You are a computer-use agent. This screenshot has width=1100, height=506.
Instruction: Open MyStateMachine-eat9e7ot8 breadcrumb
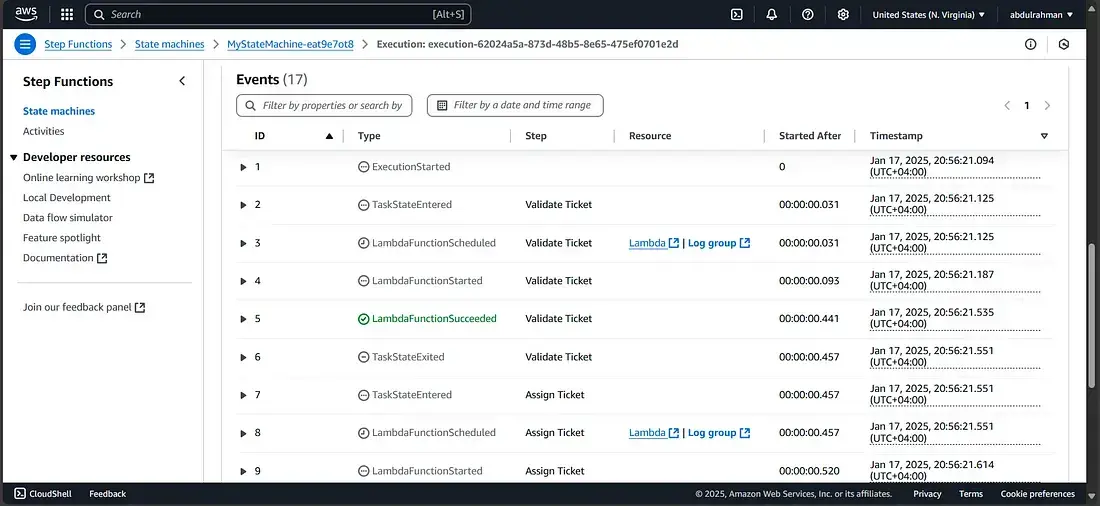290,44
